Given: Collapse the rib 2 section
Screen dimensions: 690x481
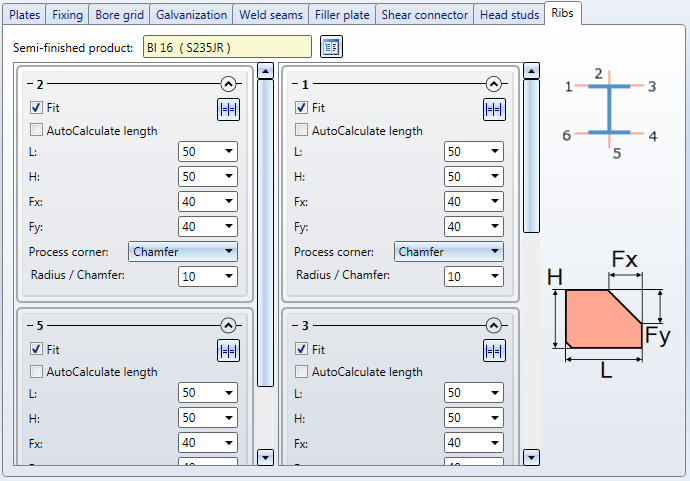Looking at the screenshot, I should tap(228, 86).
